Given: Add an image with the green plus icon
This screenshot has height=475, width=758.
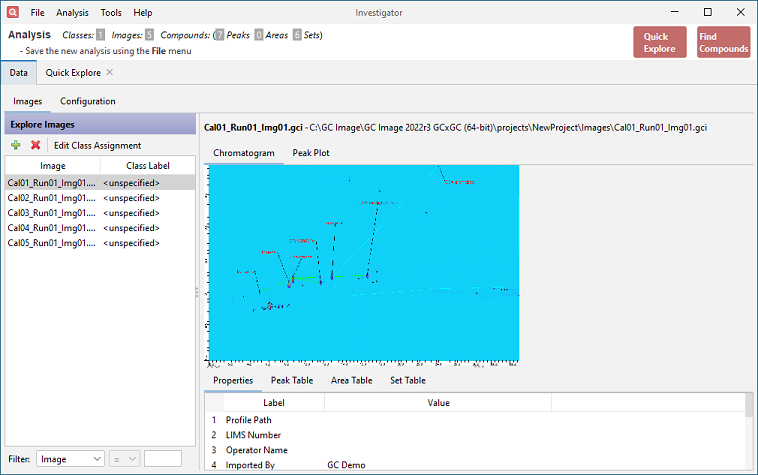Looking at the screenshot, I should tap(16, 145).
